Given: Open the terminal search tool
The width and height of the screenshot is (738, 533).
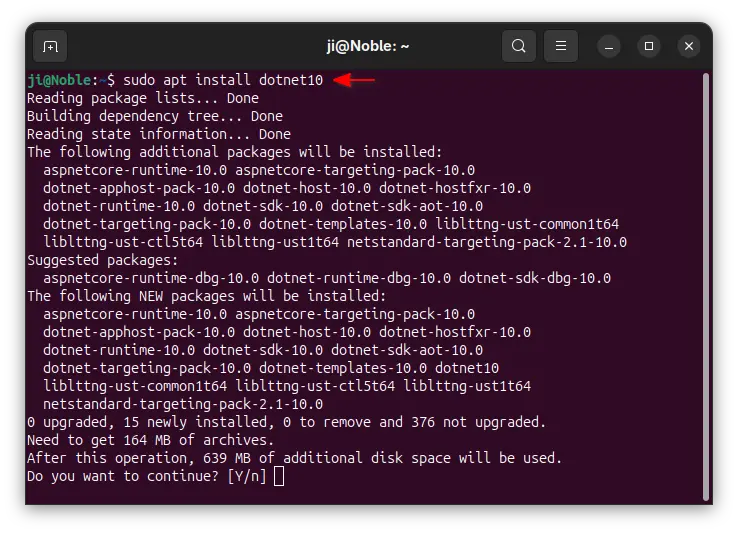Looking at the screenshot, I should [x=519, y=46].
